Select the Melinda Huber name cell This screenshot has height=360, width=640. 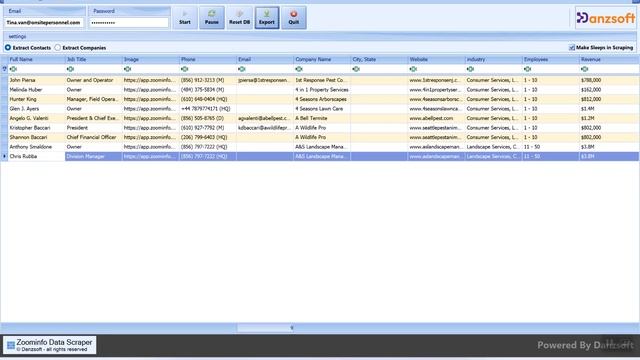pyautogui.click(x=36, y=90)
